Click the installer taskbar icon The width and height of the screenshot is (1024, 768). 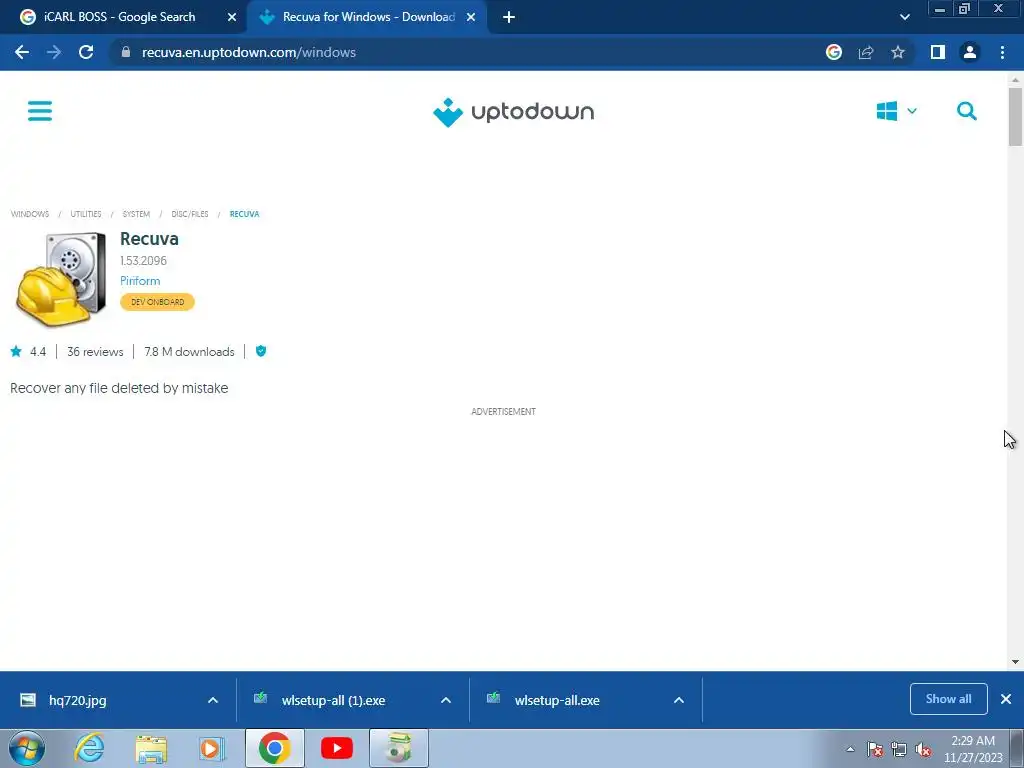click(399, 748)
